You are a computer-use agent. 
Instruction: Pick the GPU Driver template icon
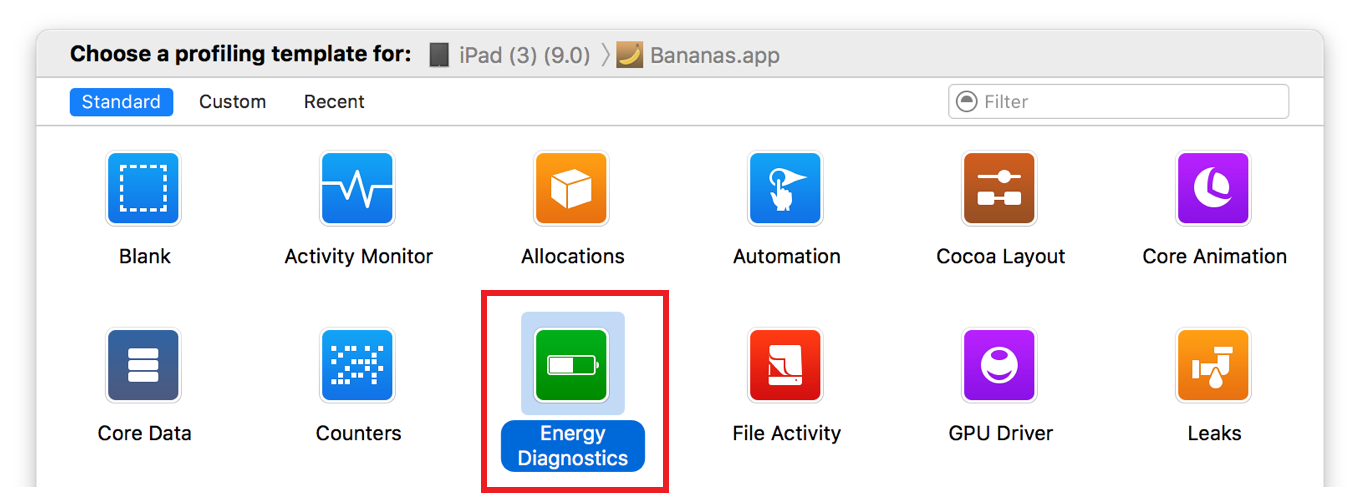pos(999,365)
